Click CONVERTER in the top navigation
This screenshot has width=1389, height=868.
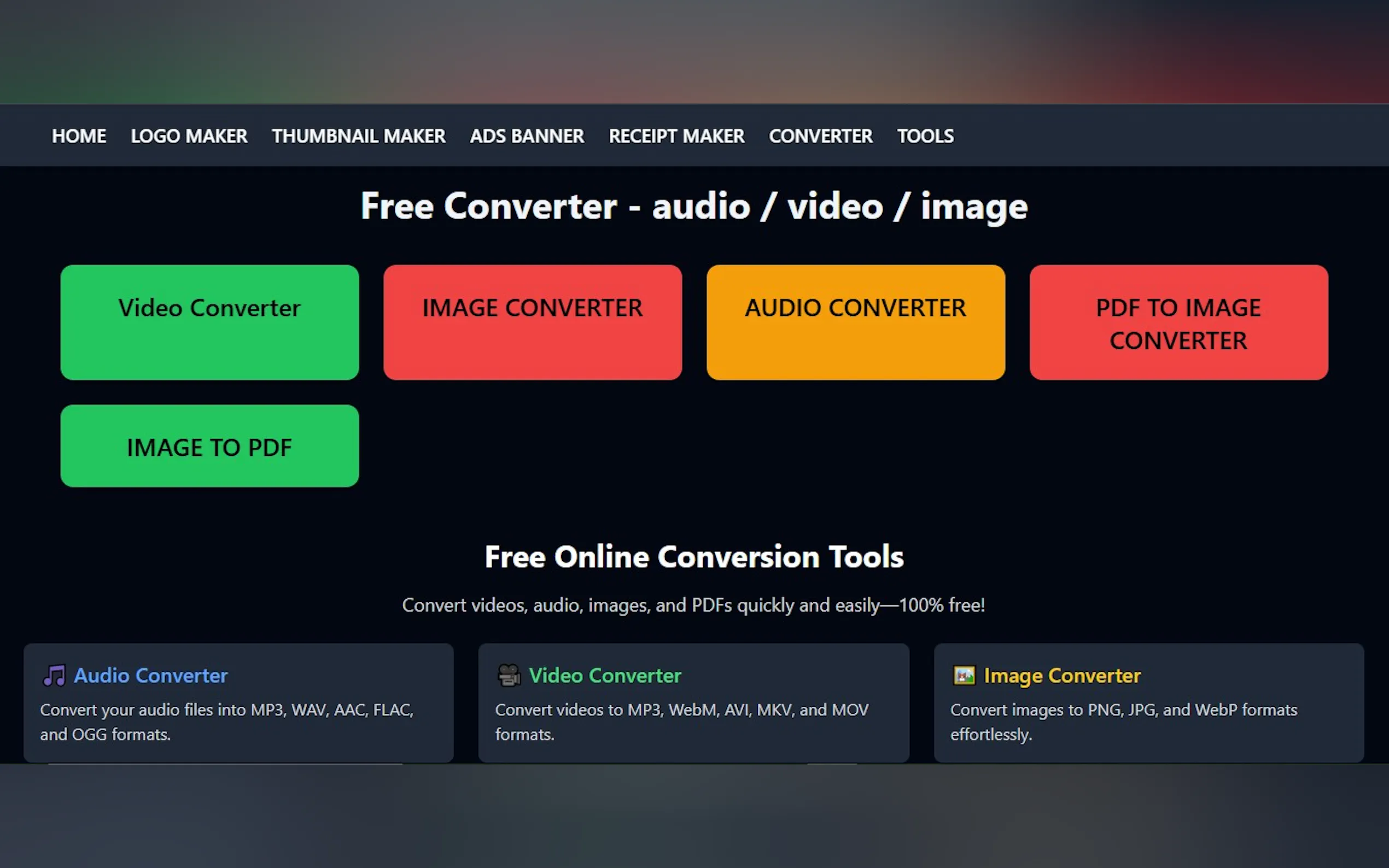pyautogui.click(x=820, y=136)
